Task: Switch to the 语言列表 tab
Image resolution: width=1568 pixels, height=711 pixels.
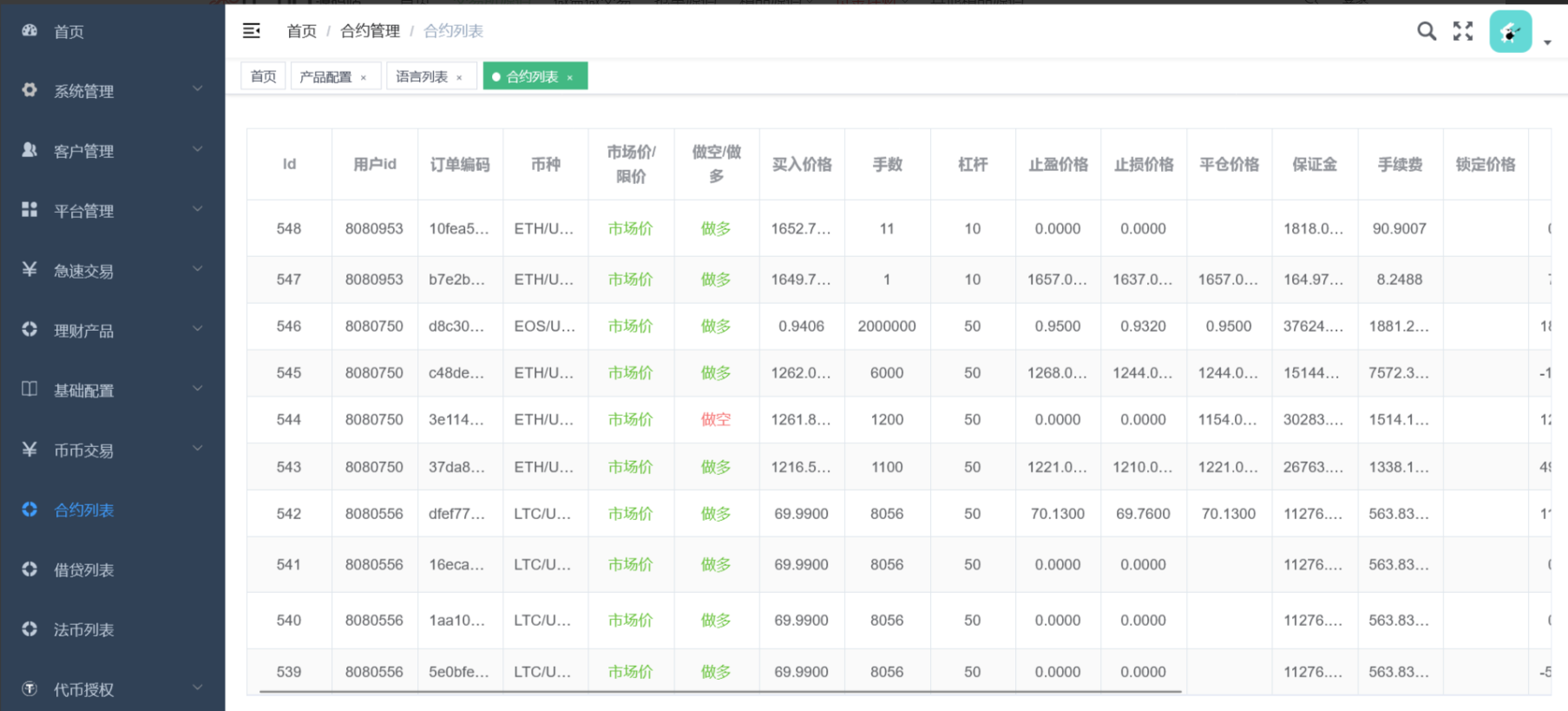Action: (x=422, y=77)
